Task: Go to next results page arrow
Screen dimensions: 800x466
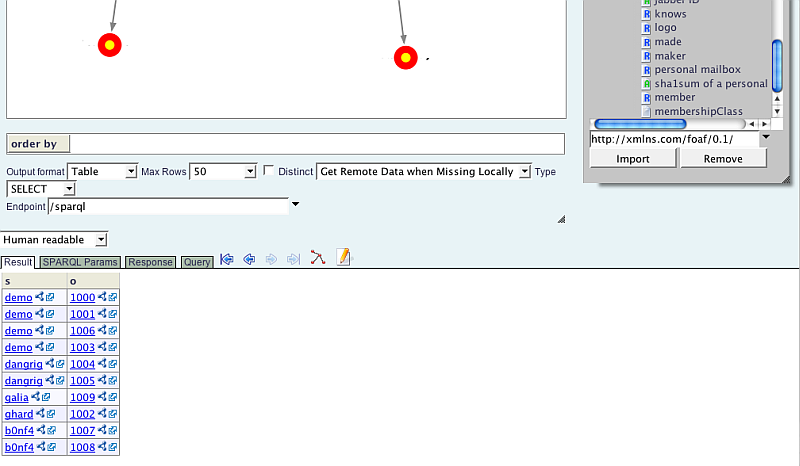Action: coord(271,259)
